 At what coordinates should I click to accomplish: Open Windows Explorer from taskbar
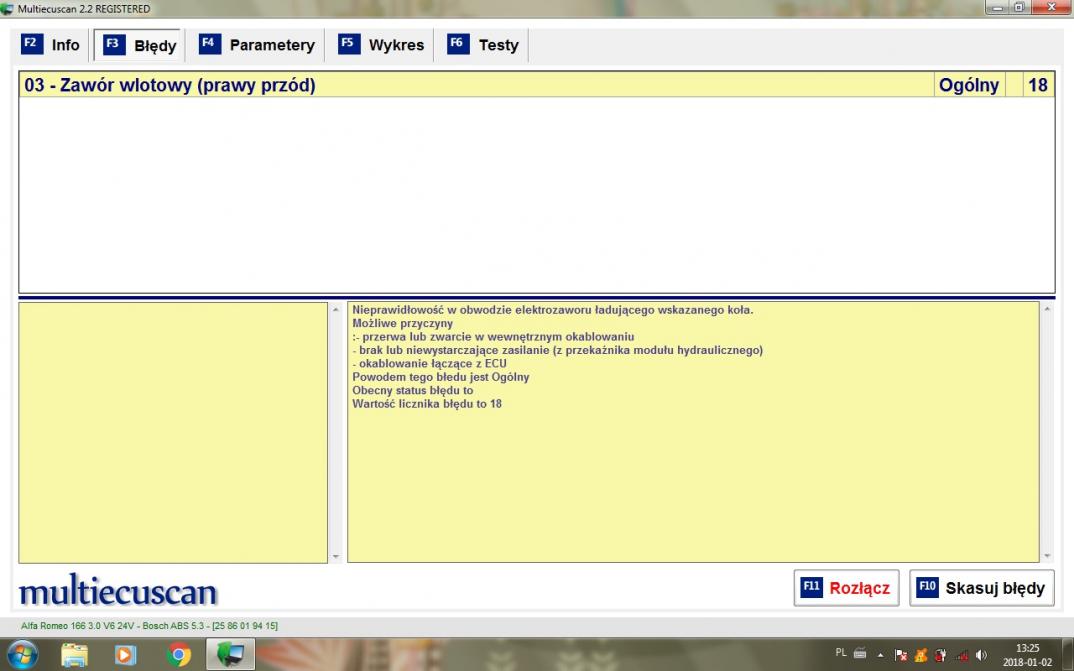pos(74,655)
